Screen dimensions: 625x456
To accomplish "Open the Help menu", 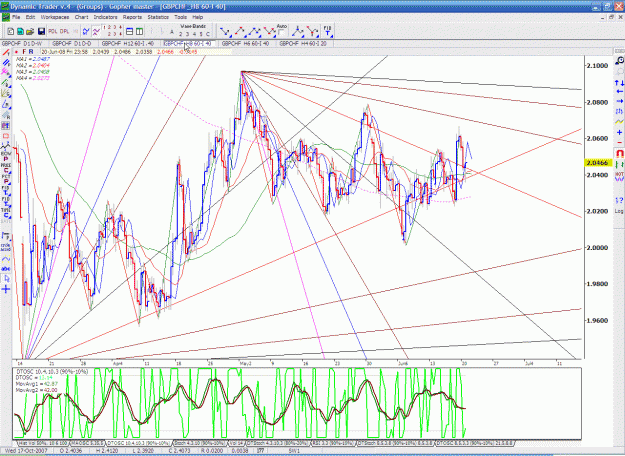I will [198, 17].
